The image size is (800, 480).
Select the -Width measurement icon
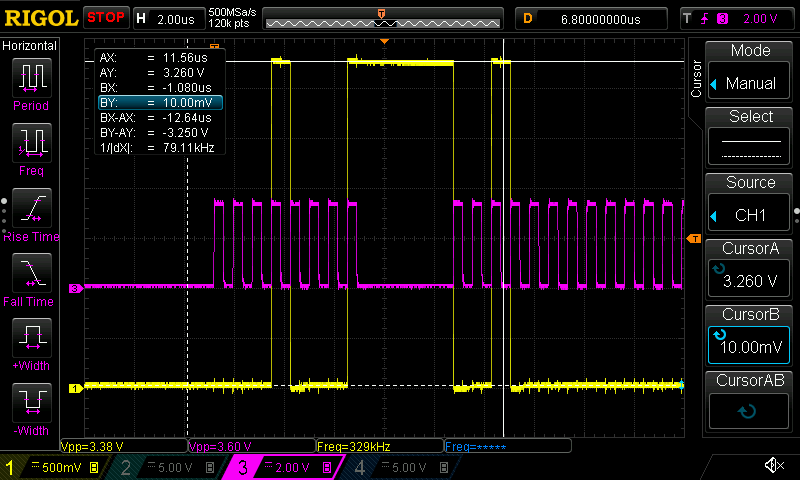[32, 402]
